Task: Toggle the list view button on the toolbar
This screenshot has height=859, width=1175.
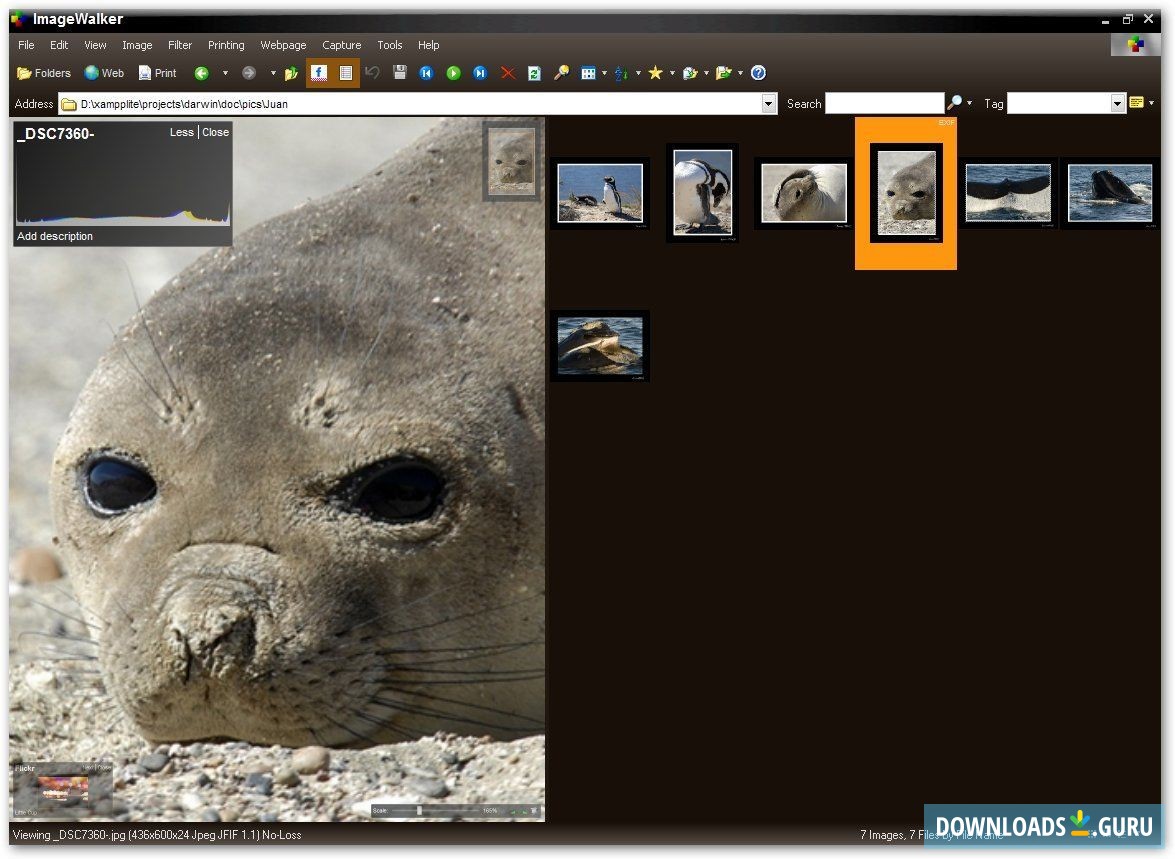Action: click(346, 73)
